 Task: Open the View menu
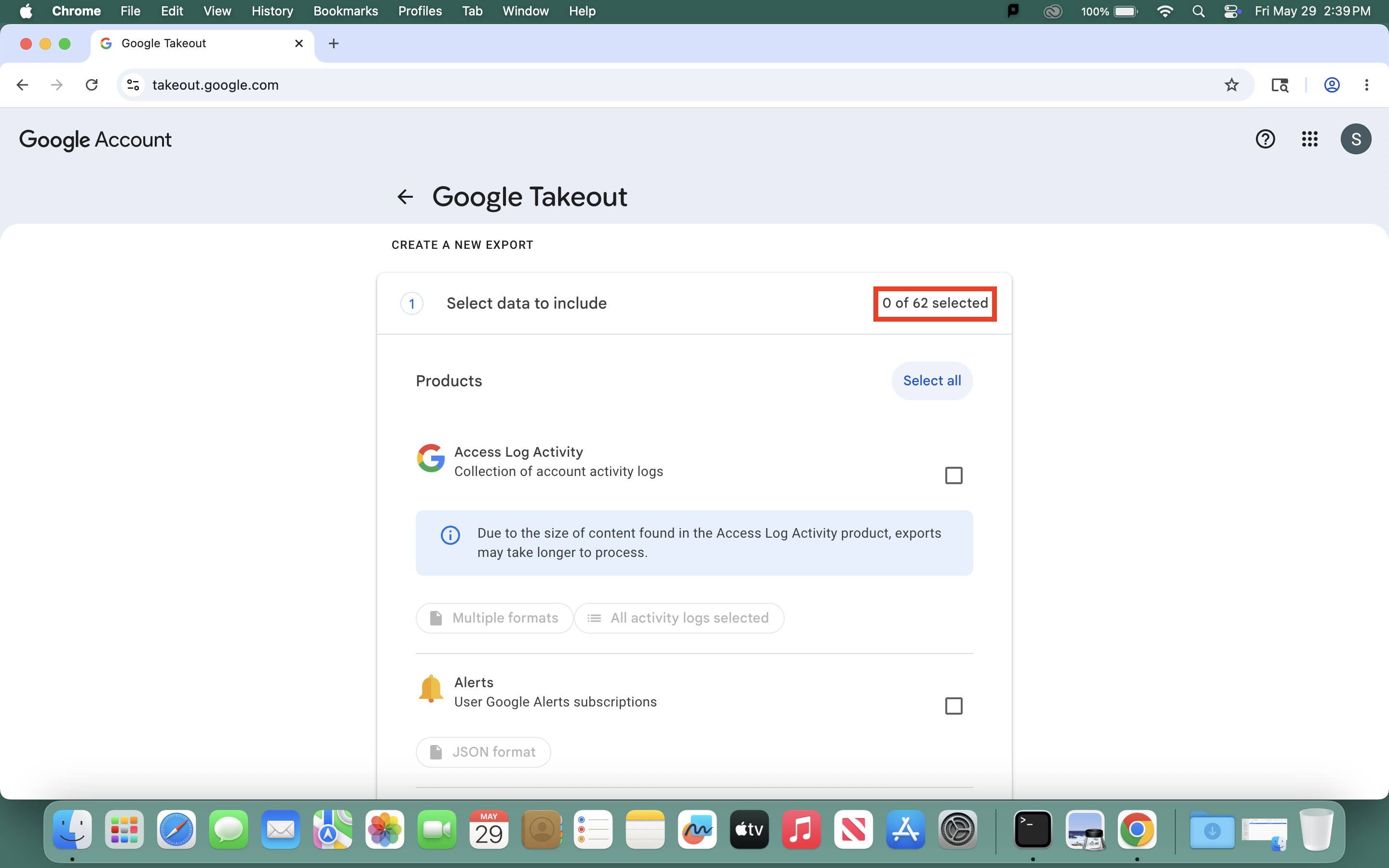click(217, 12)
